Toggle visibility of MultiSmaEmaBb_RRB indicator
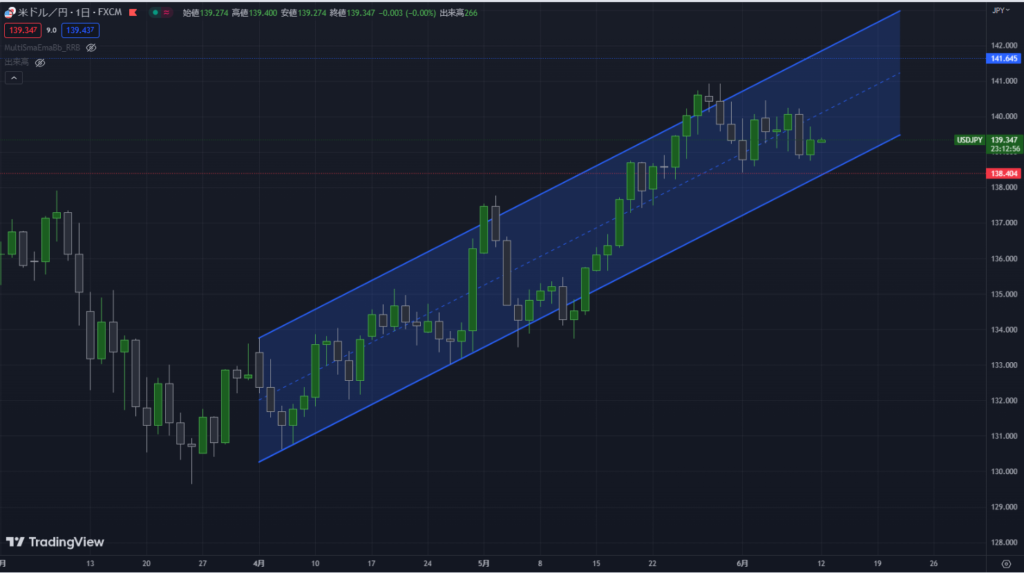This screenshot has width=1024, height=573. coord(91,47)
